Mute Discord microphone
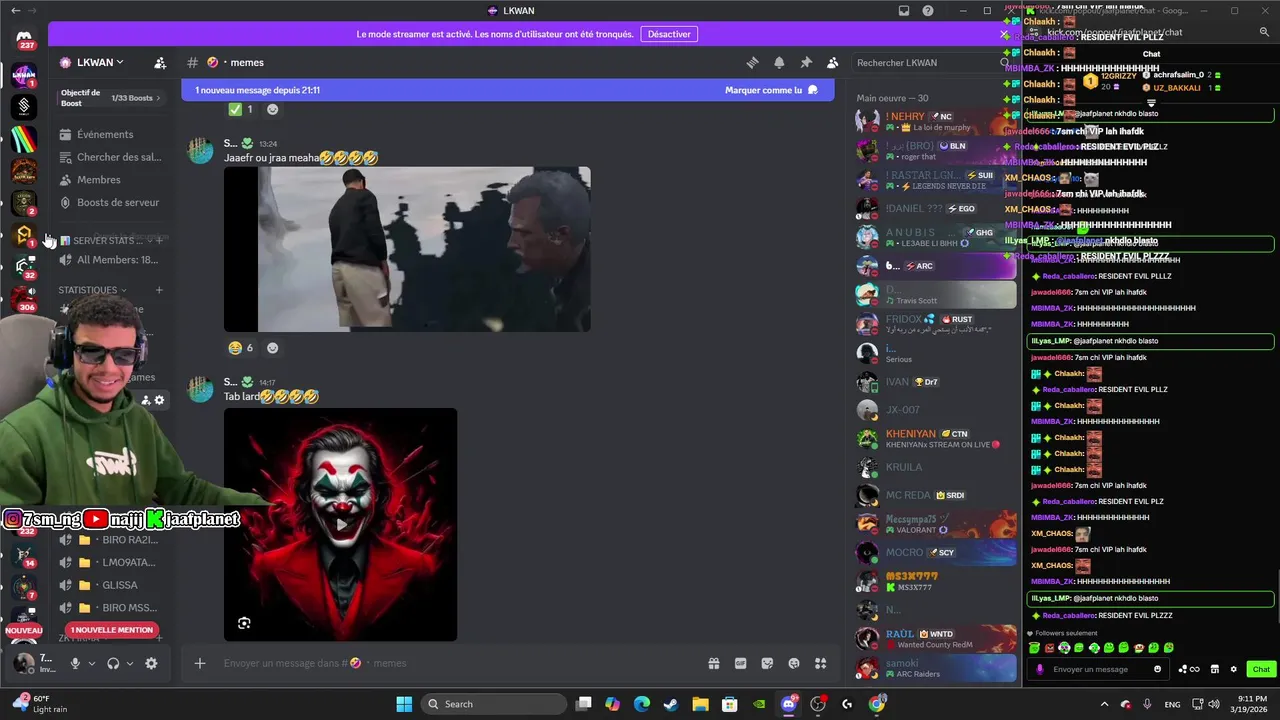 (75, 663)
